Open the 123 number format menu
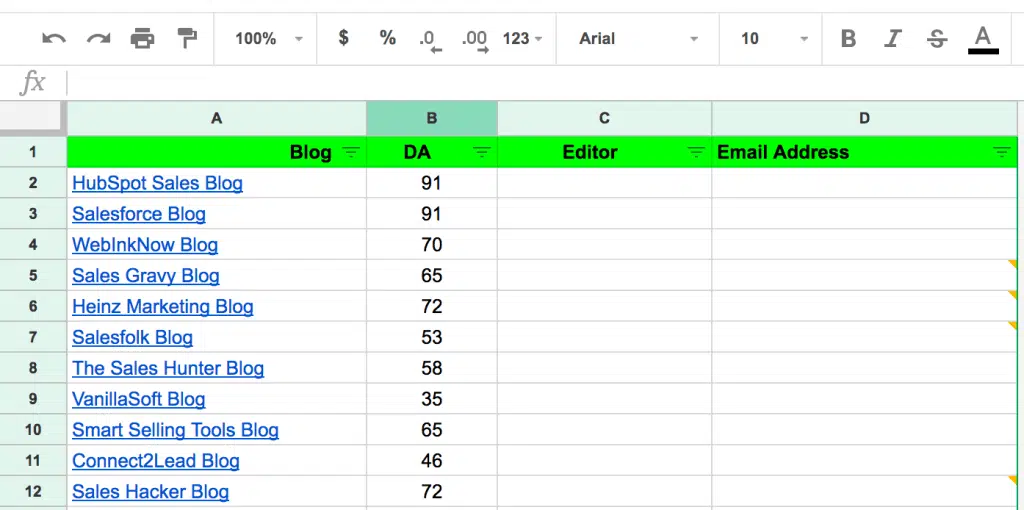This screenshot has width=1024, height=510. click(522, 39)
